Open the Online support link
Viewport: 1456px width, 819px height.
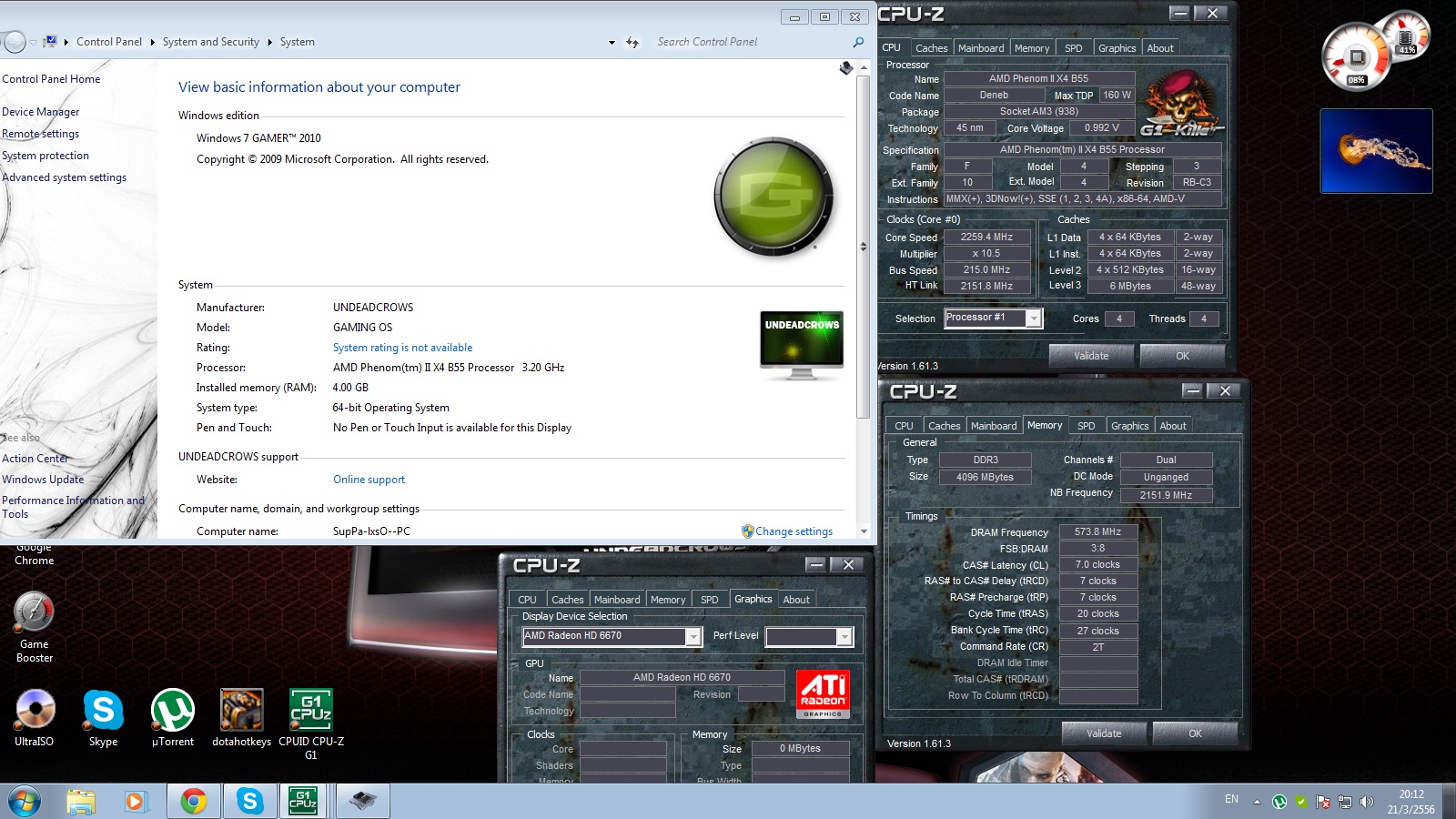(369, 480)
